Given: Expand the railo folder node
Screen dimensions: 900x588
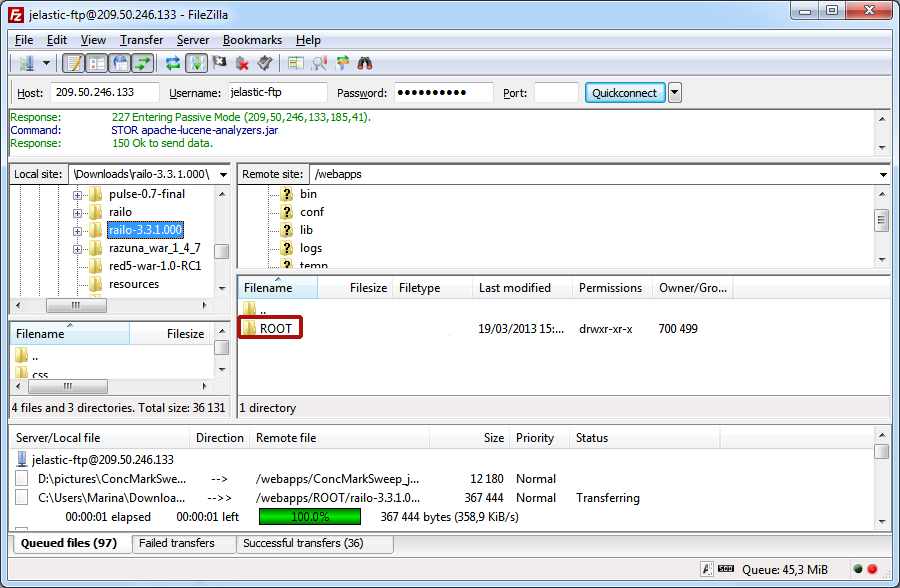Looking at the screenshot, I should coord(77,213).
